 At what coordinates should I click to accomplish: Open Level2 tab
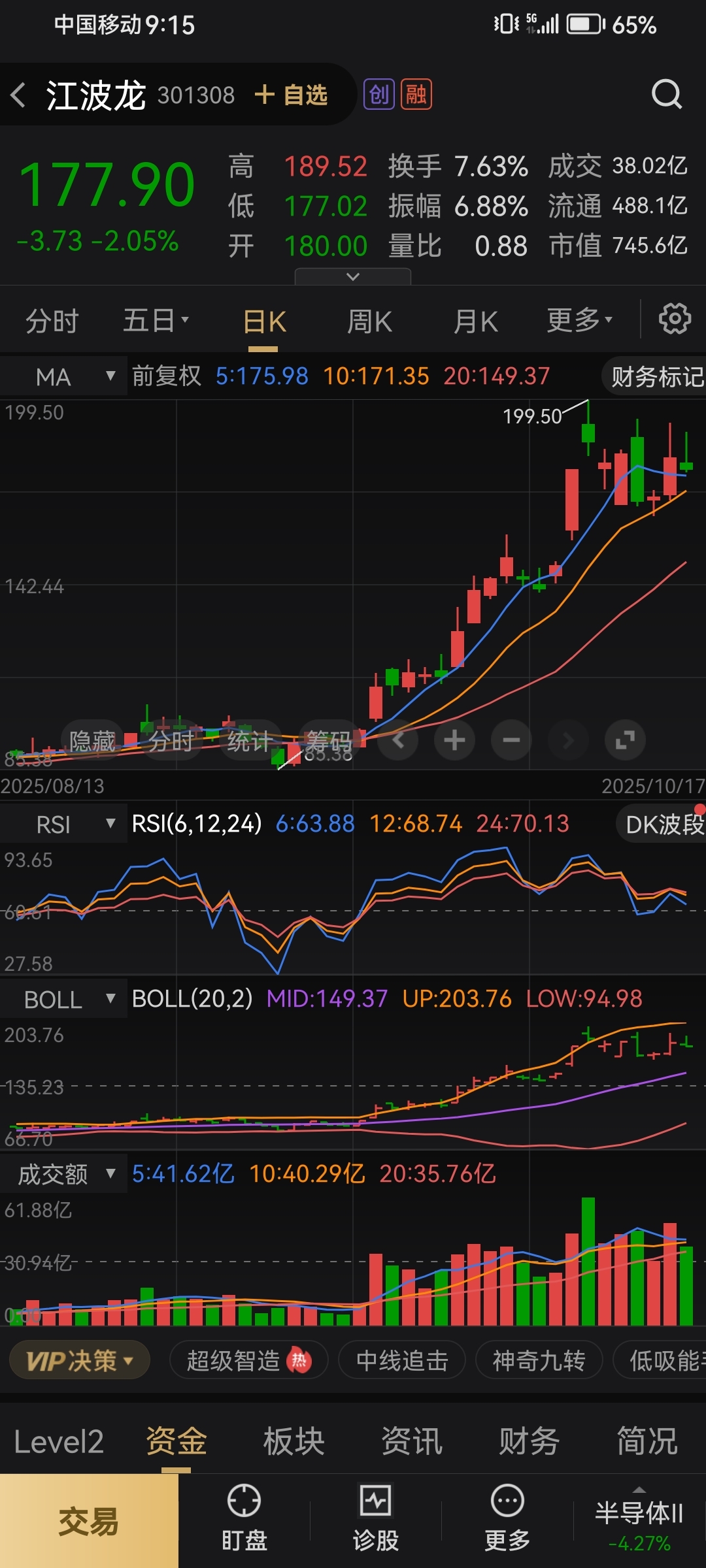click(59, 1442)
